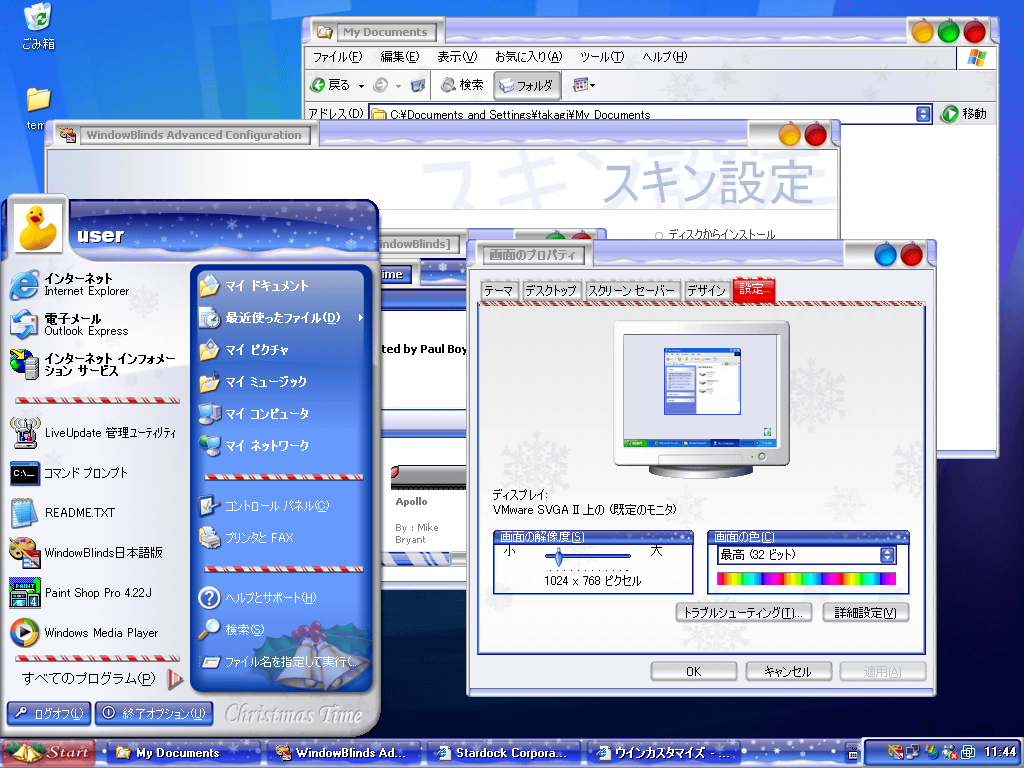Open the Forward button history dropdown arrow
Viewport: 1024px width, 768px height.
[398, 86]
